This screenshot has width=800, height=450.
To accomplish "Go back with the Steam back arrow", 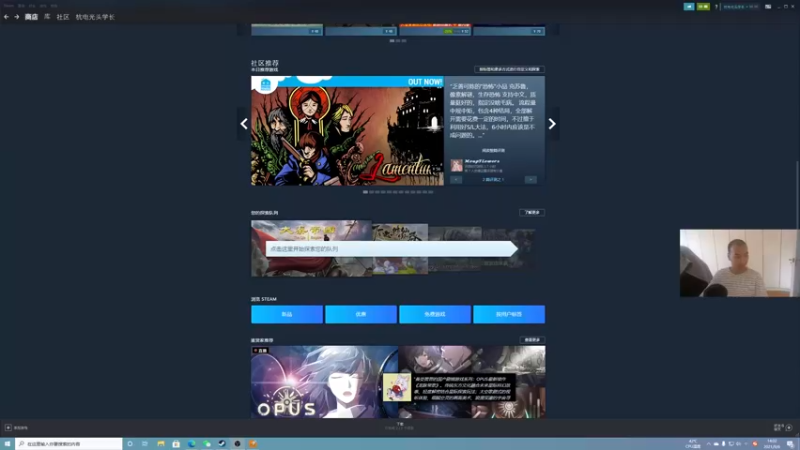I will [x=6, y=17].
